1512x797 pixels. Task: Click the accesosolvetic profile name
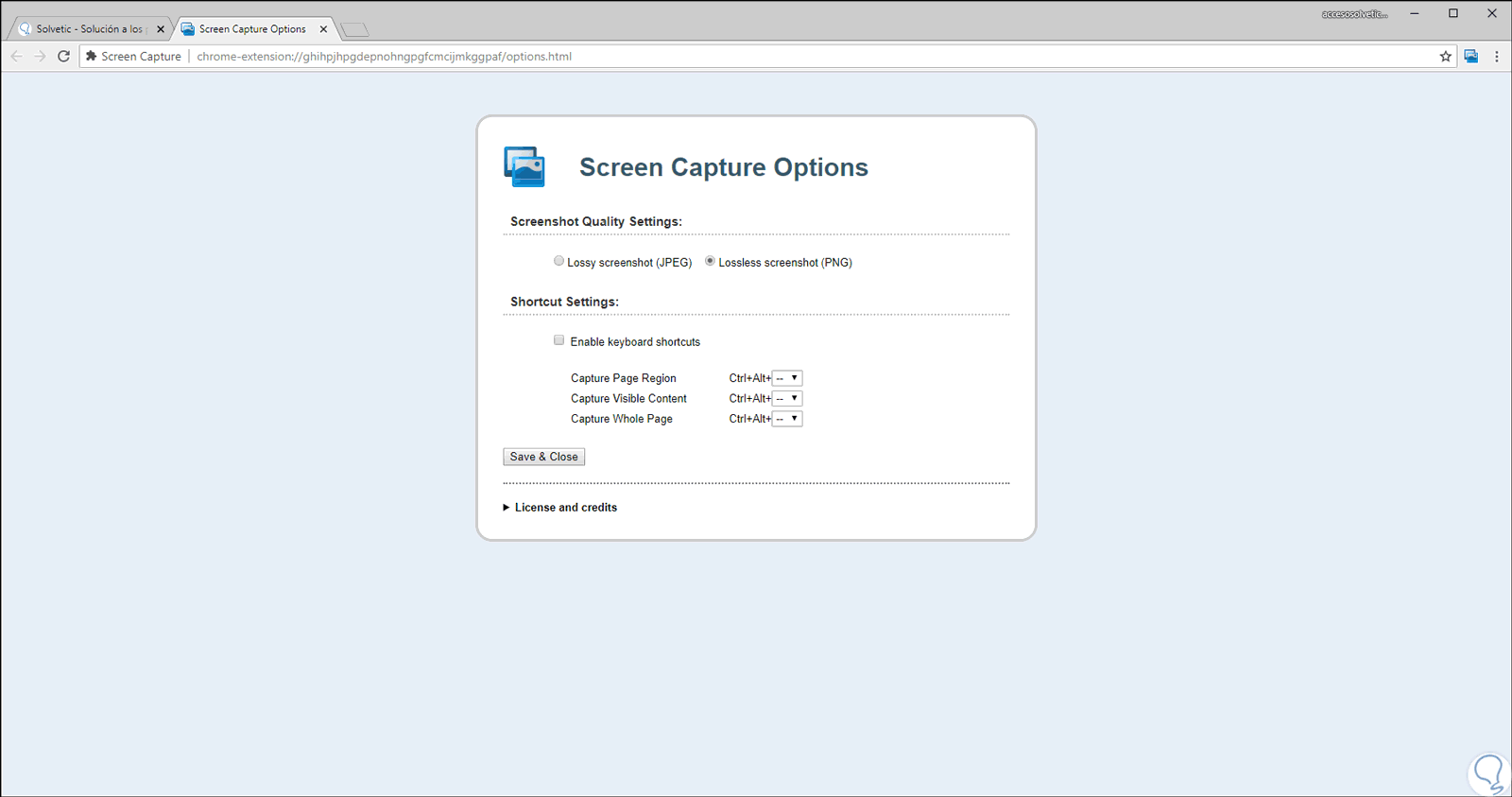1355,14
